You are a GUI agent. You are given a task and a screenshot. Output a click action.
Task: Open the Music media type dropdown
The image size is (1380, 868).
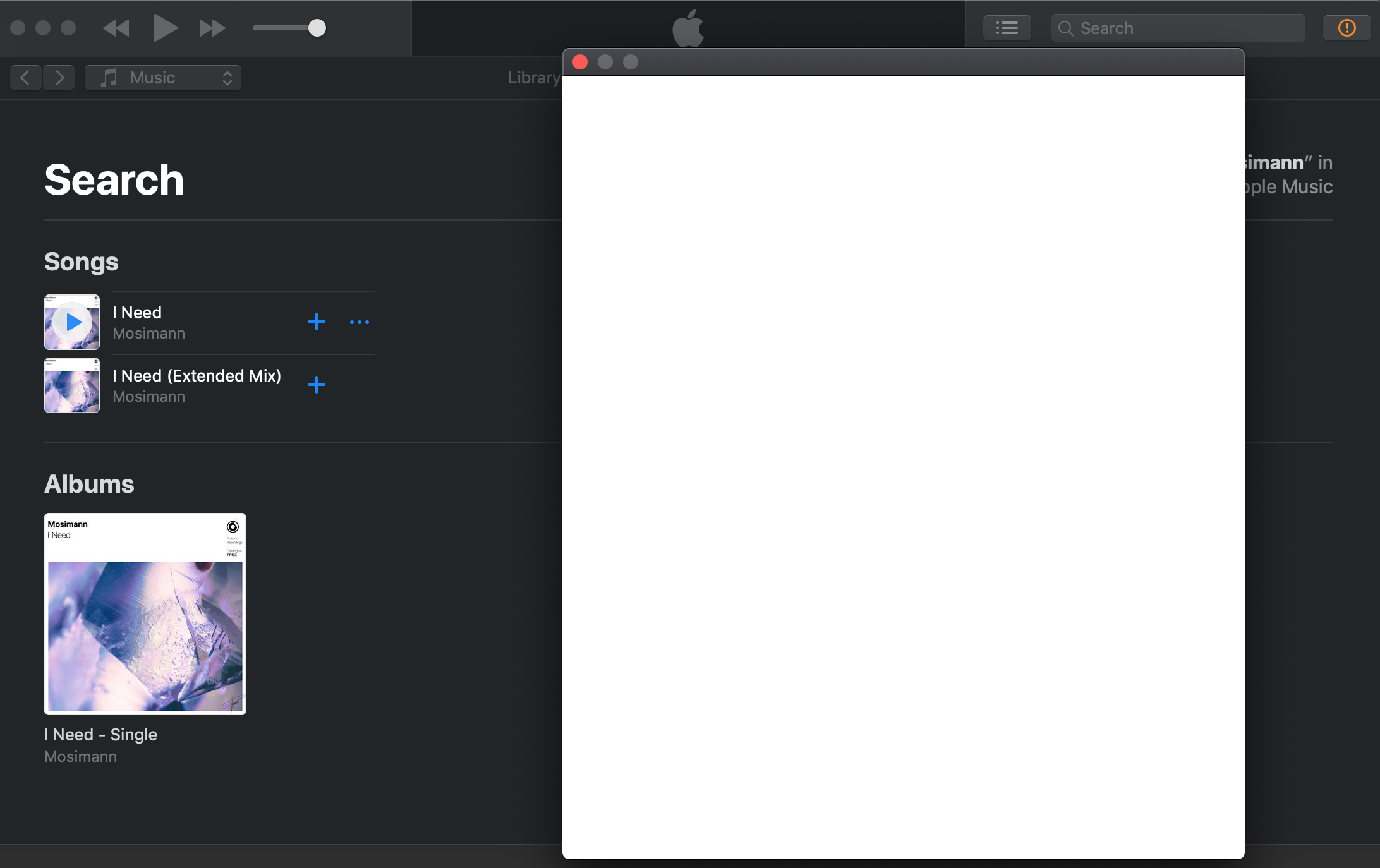pos(163,78)
